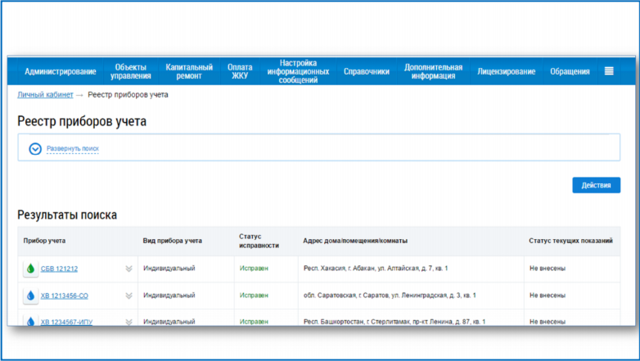Open the Обращения menu
The width and height of the screenshot is (640, 361).
click(570, 71)
